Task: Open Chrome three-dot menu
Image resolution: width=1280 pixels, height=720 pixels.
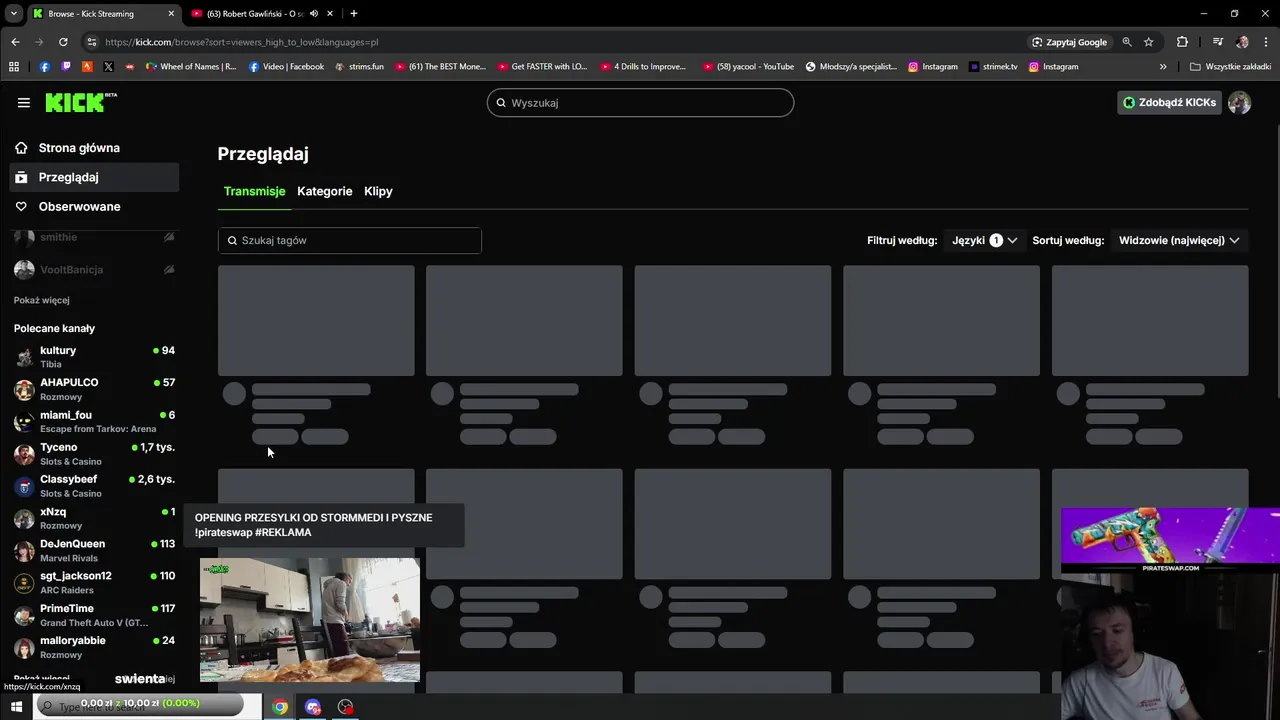Action: (1265, 42)
